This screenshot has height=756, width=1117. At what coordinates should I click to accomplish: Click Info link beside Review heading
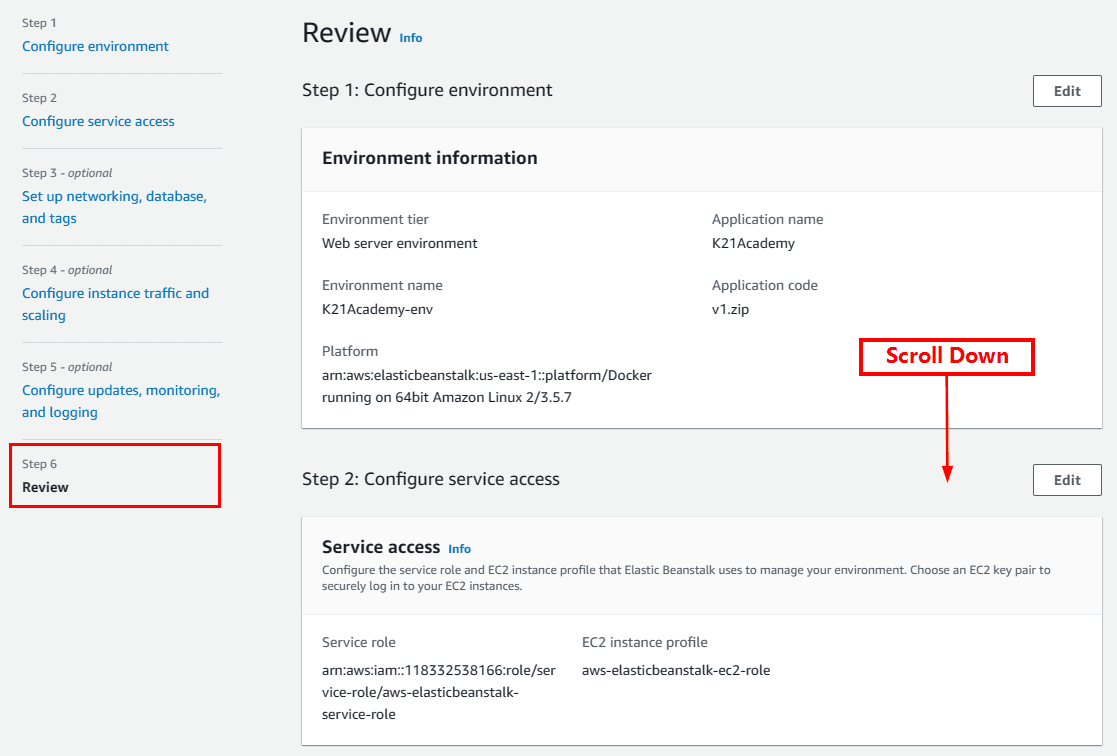coord(411,38)
